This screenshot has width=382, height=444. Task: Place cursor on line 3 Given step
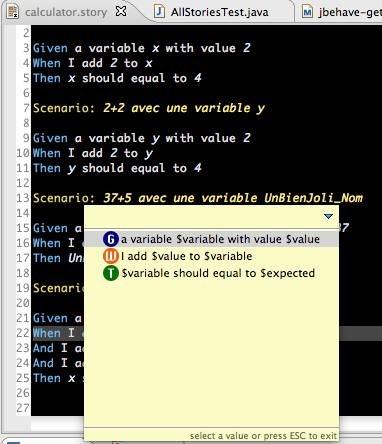point(142,48)
